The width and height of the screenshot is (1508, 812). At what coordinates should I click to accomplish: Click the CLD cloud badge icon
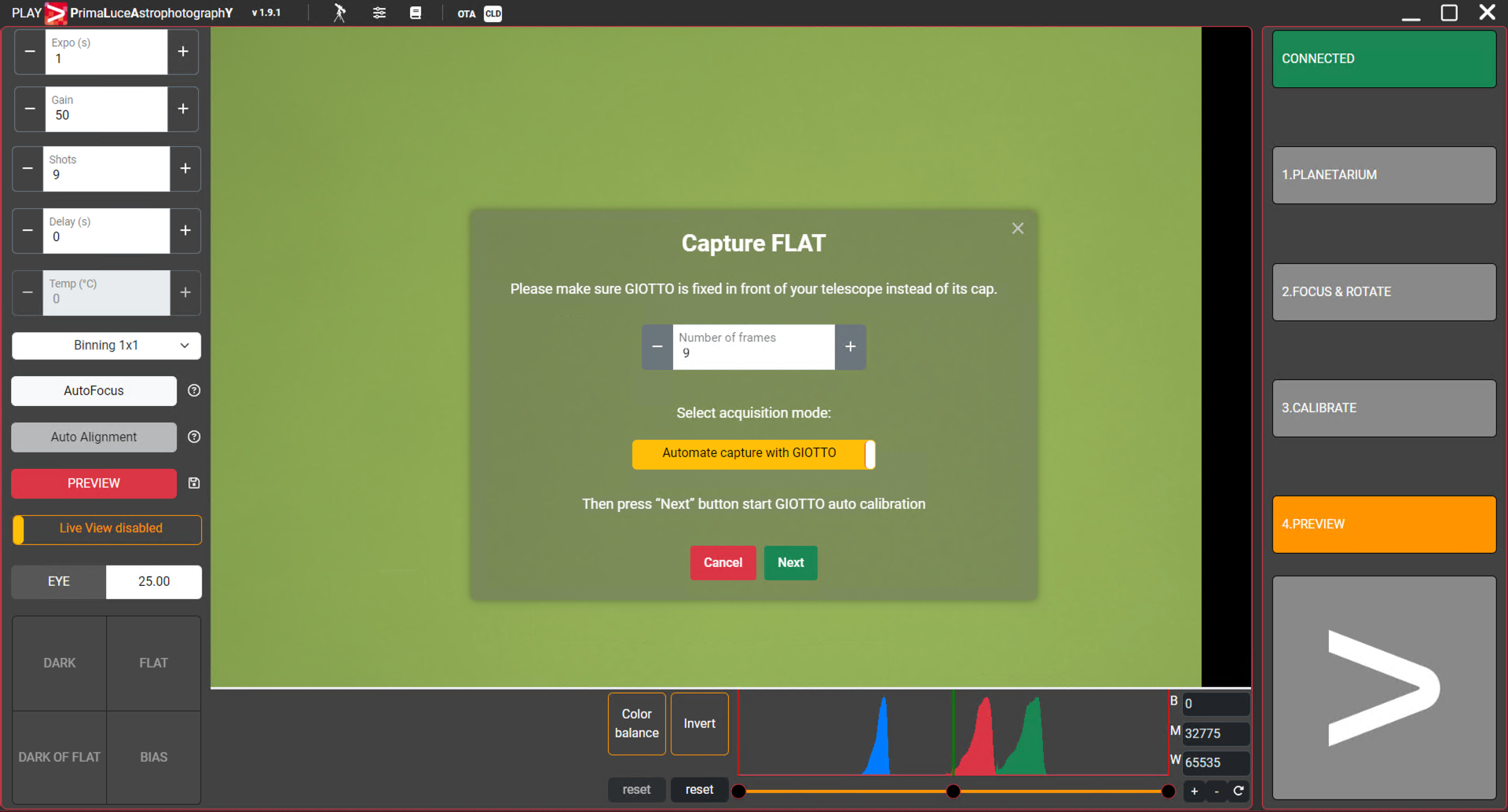click(x=492, y=13)
